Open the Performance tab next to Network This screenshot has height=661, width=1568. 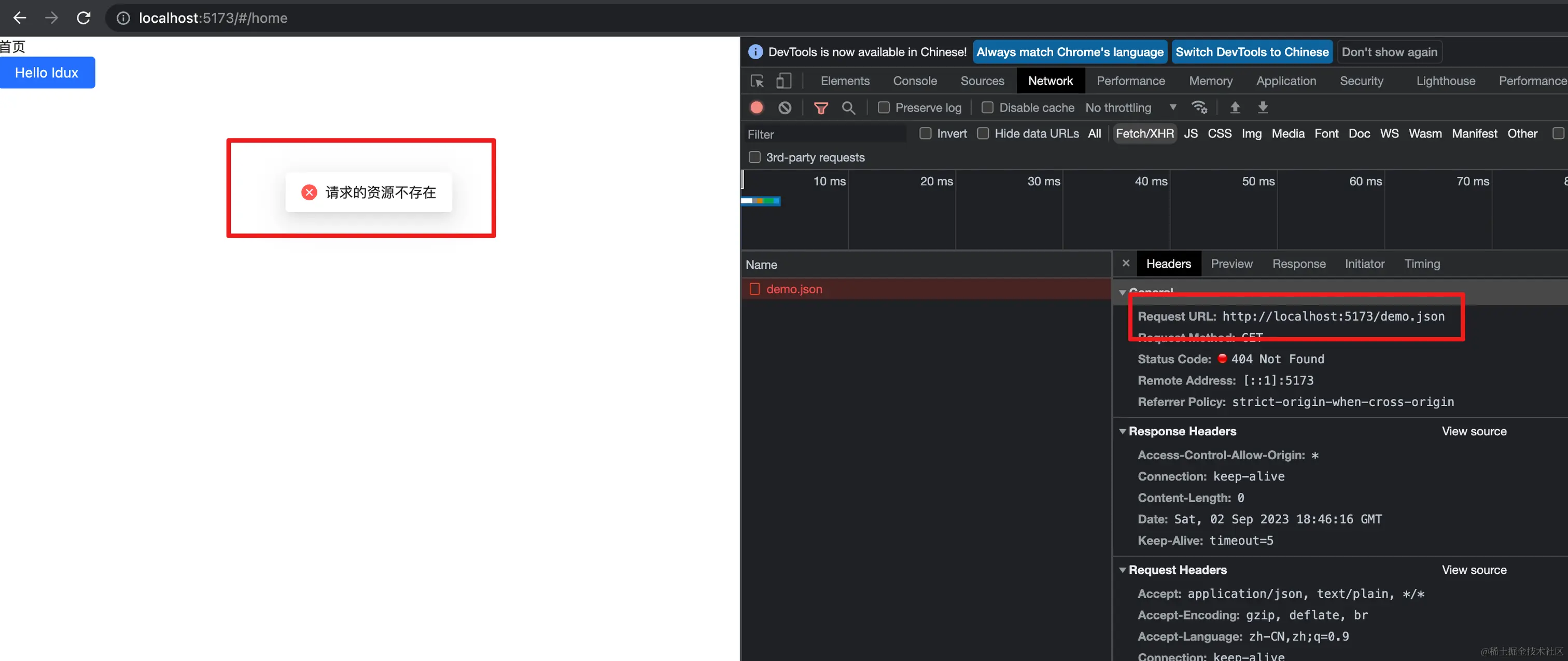(x=1130, y=81)
